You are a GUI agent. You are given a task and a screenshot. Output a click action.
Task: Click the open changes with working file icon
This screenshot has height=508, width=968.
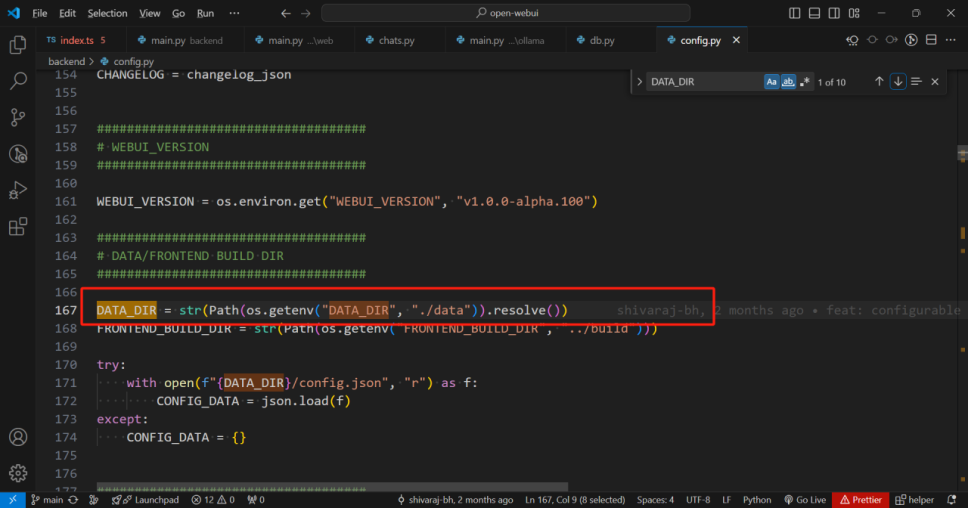[x=872, y=40]
